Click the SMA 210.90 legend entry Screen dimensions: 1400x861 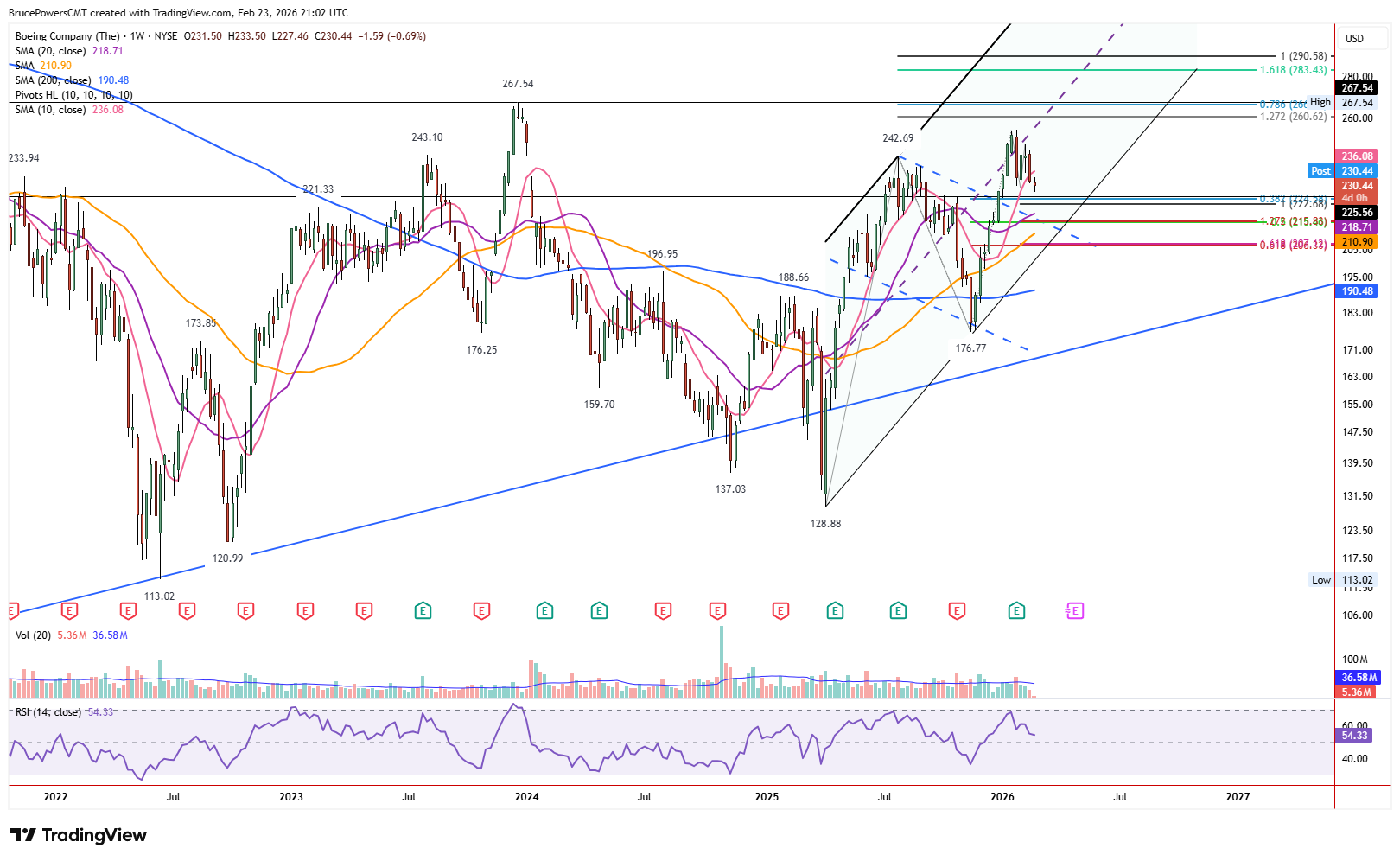click(43, 66)
